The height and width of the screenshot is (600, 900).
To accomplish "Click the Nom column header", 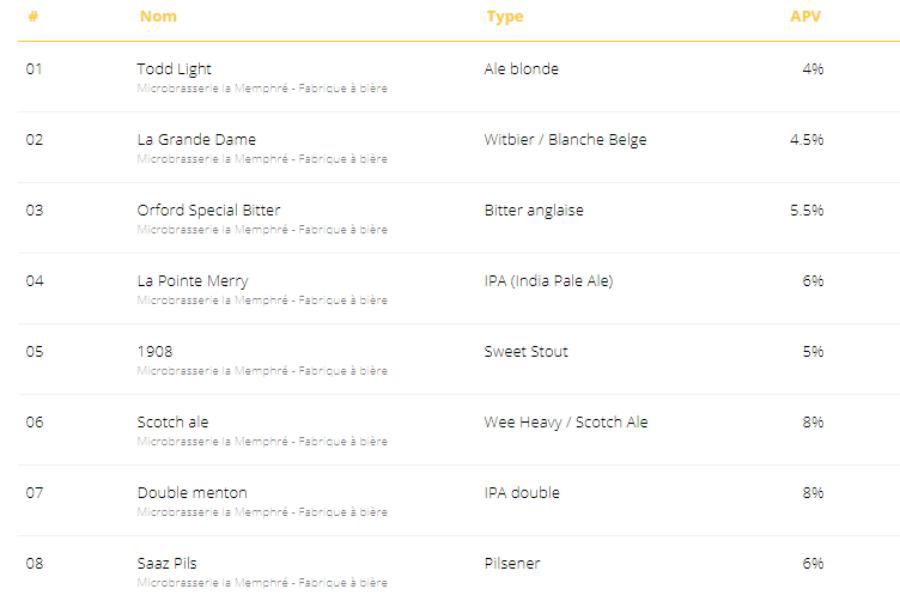I will click(158, 16).
